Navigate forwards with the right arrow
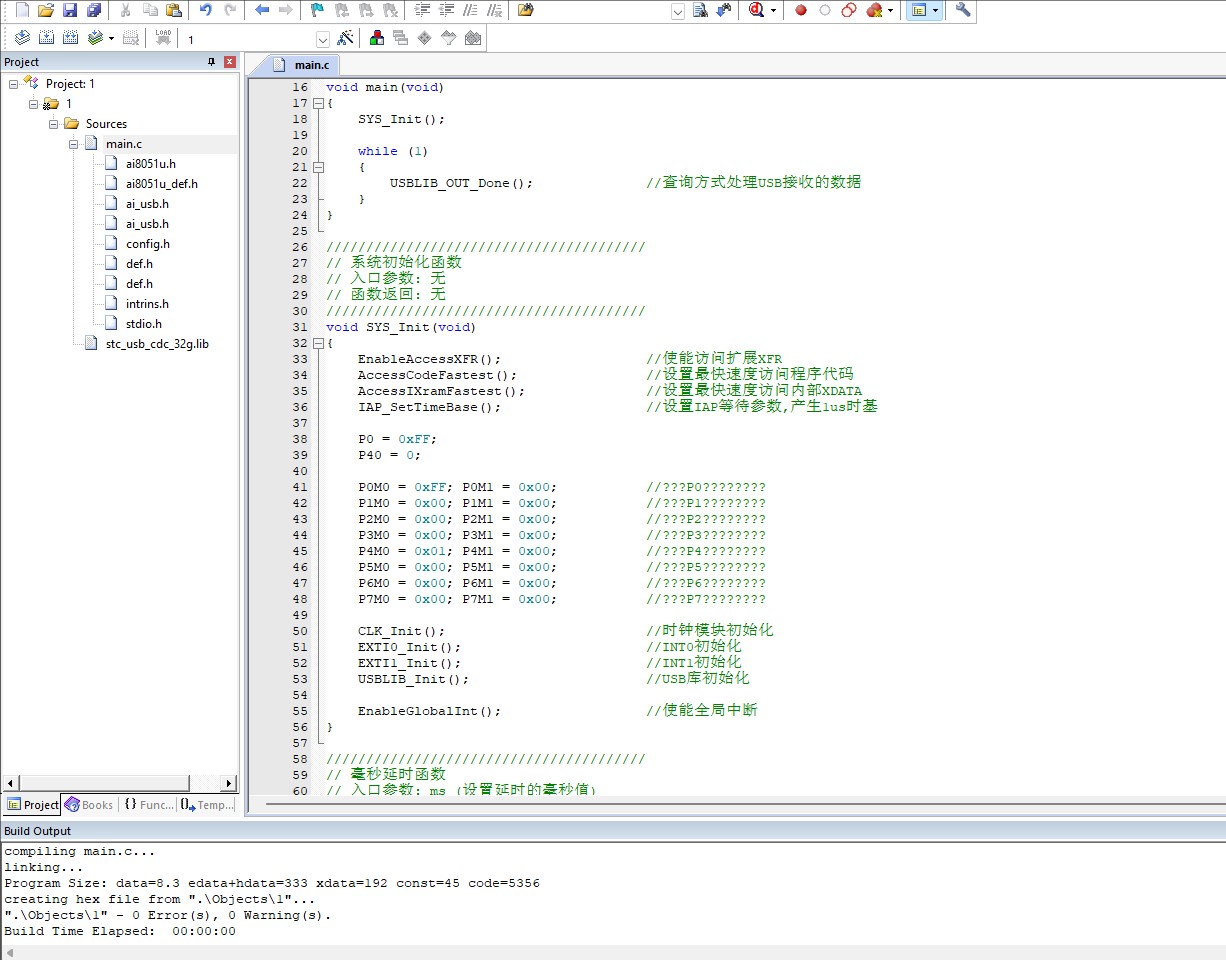This screenshot has width=1226, height=960. click(x=286, y=10)
